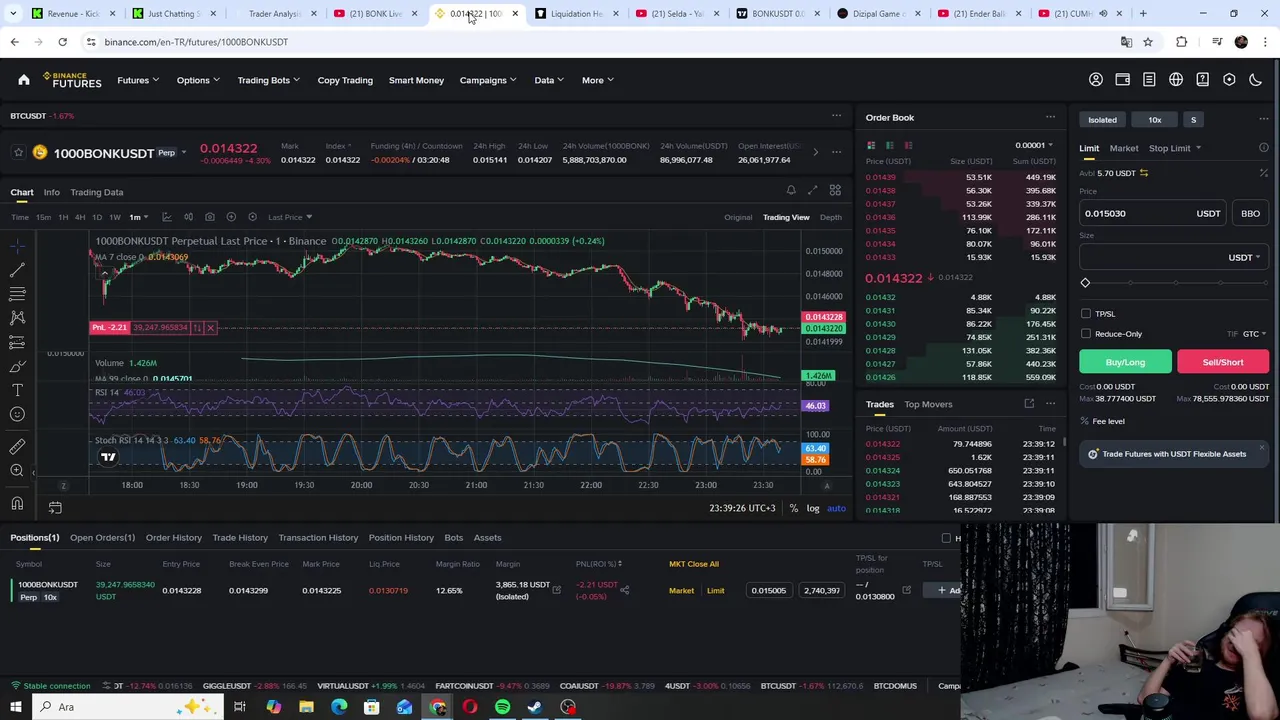Open the wallet icon in header
1280x720 pixels.
click(1122, 80)
